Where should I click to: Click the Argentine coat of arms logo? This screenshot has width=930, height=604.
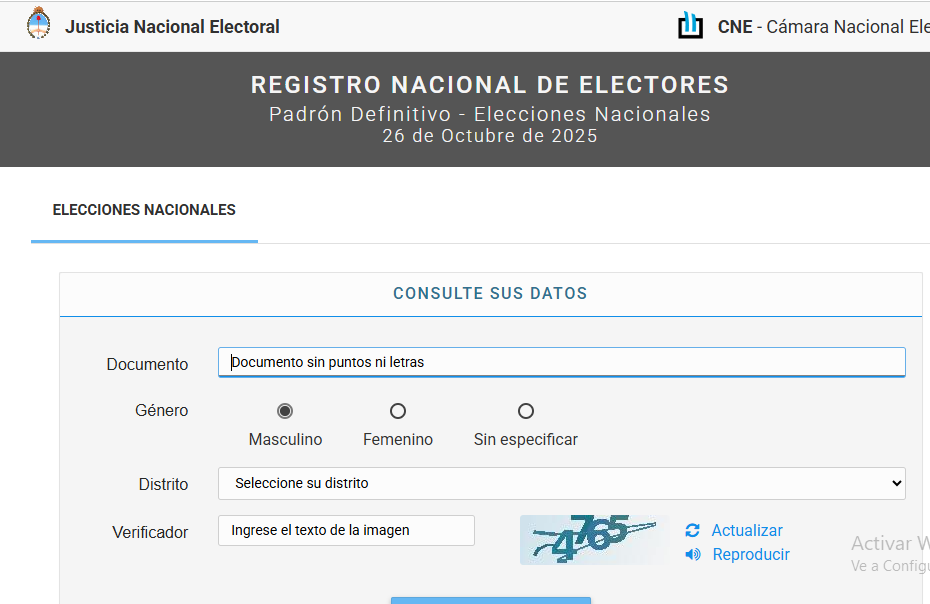tap(38, 25)
